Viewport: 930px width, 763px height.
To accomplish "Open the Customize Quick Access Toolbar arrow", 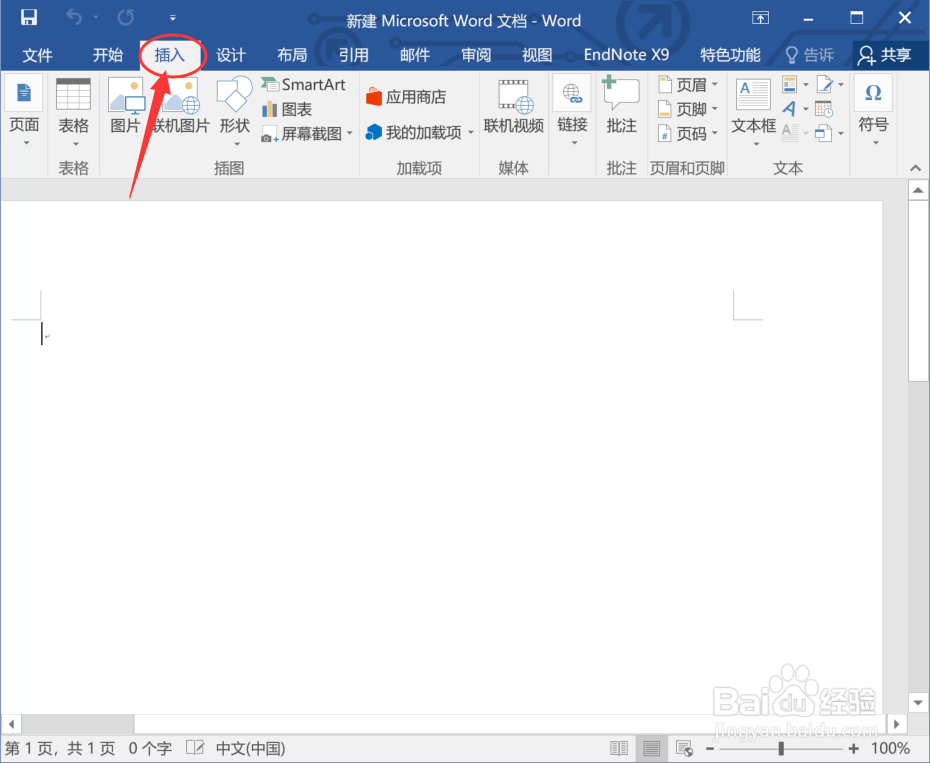I will point(173,18).
